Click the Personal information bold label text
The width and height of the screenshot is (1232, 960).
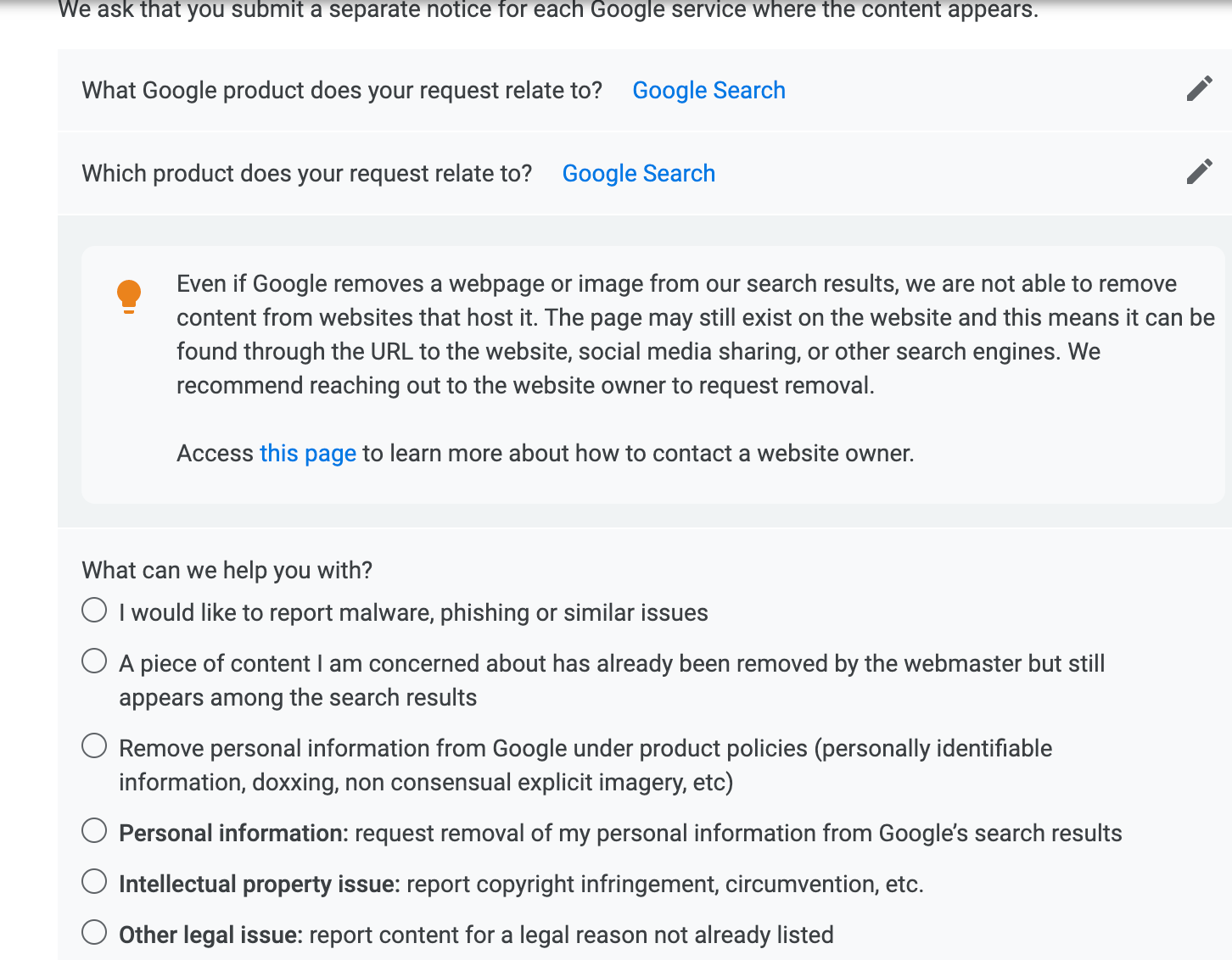tap(233, 833)
